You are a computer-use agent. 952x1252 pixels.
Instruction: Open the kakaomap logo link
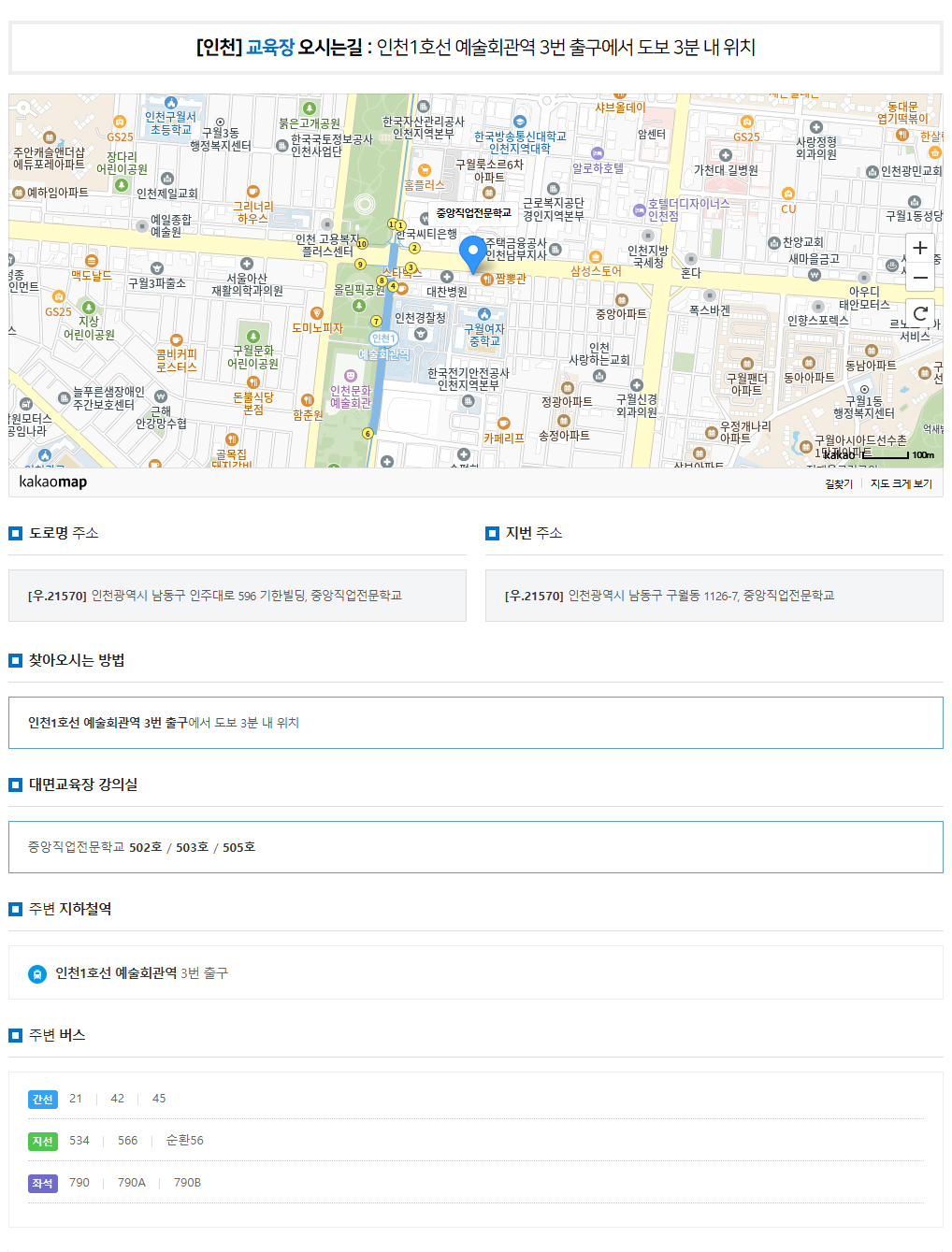tap(52, 482)
